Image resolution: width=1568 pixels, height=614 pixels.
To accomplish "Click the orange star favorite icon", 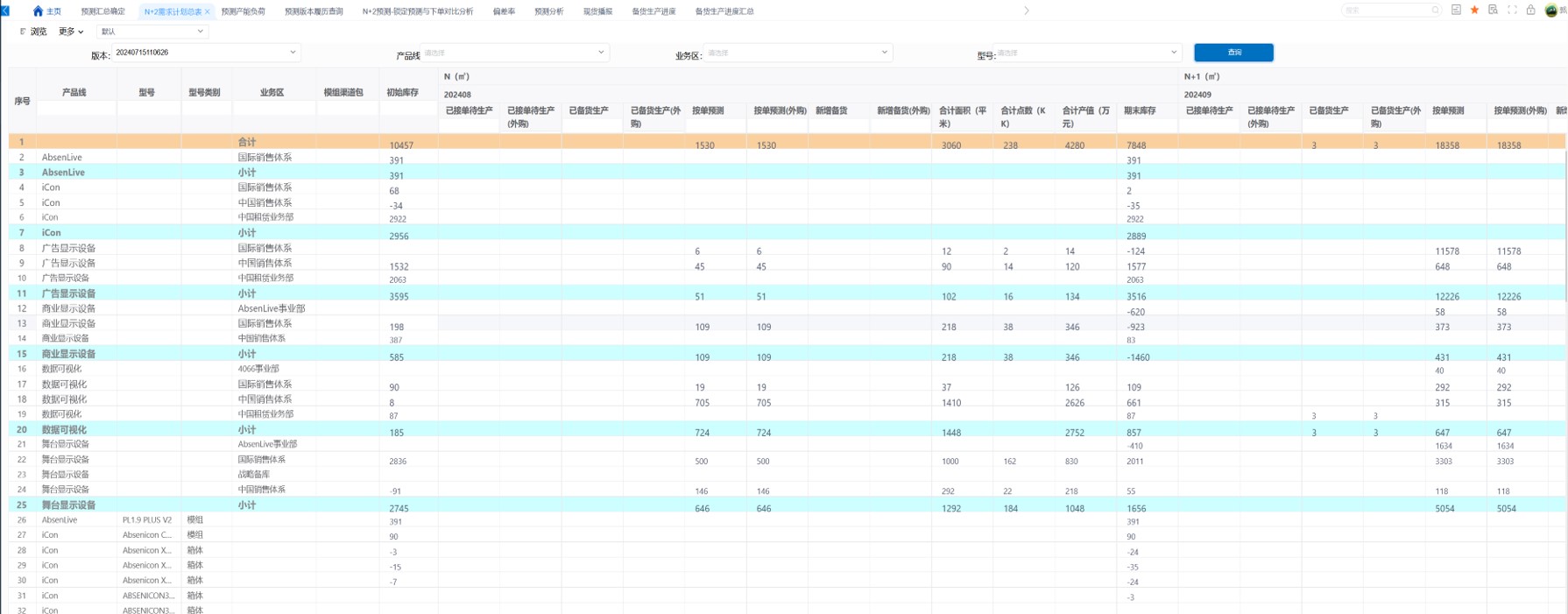I will tap(1474, 11).
